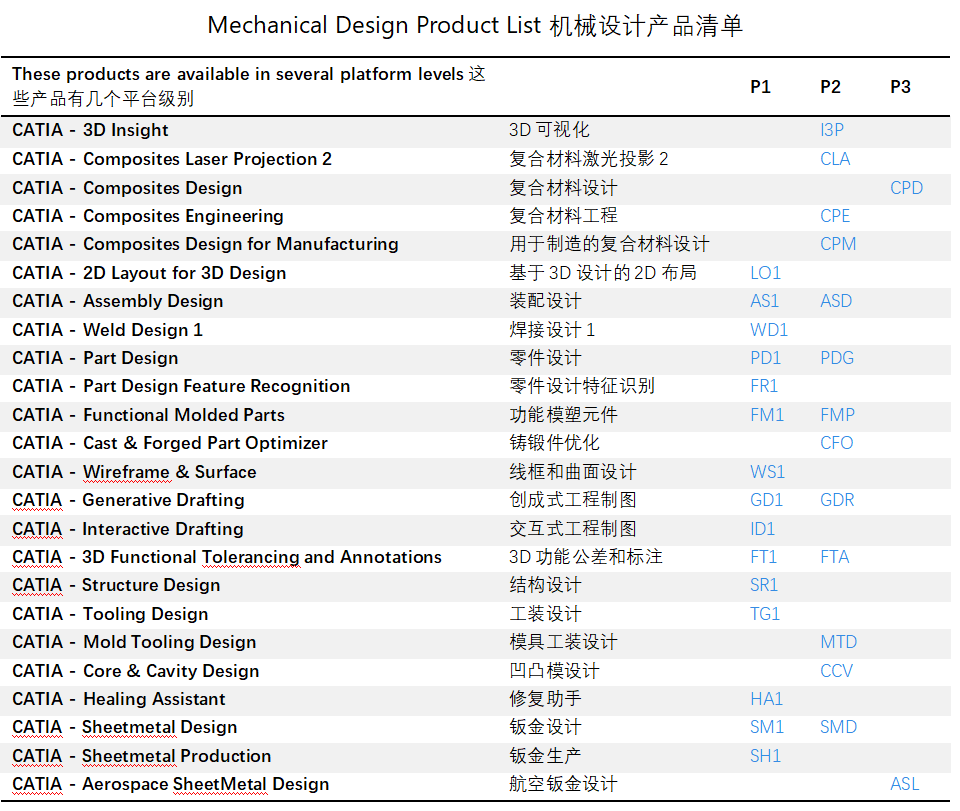Select the CLA product code
960x811 pixels.
click(x=835, y=159)
